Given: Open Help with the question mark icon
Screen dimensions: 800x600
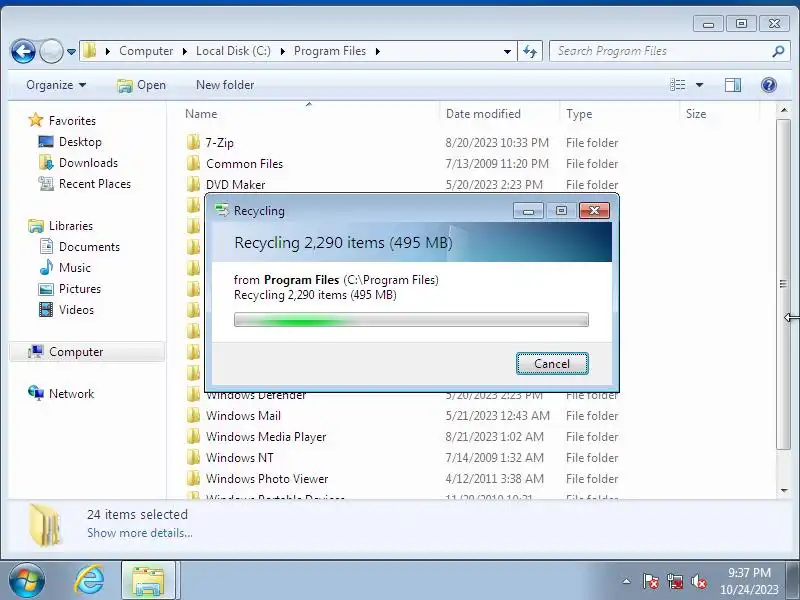Looking at the screenshot, I should [768, 85].
